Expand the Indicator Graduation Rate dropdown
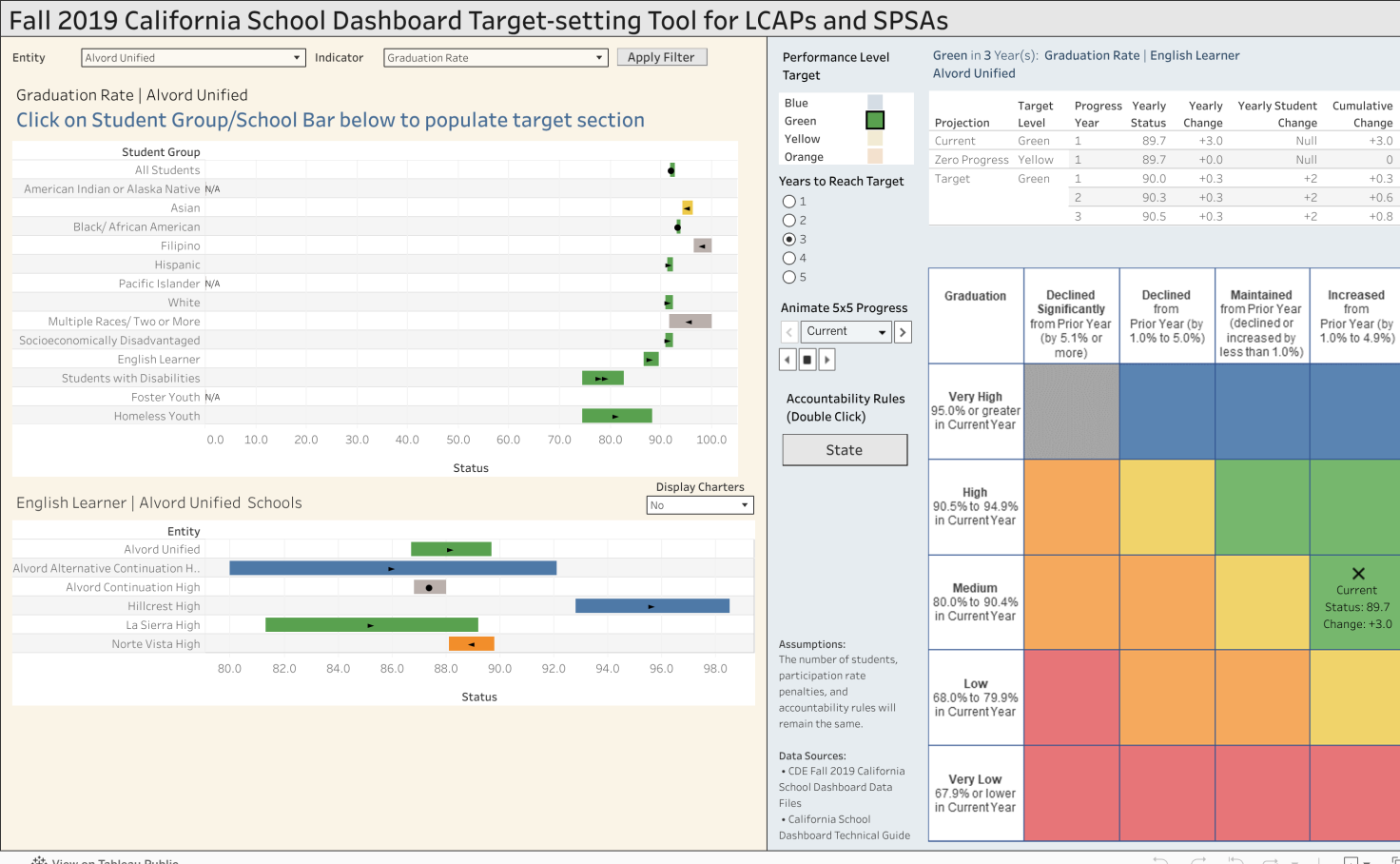This screenshot has width=1400, height=864. pyautogui.click(x=495, y=58)
